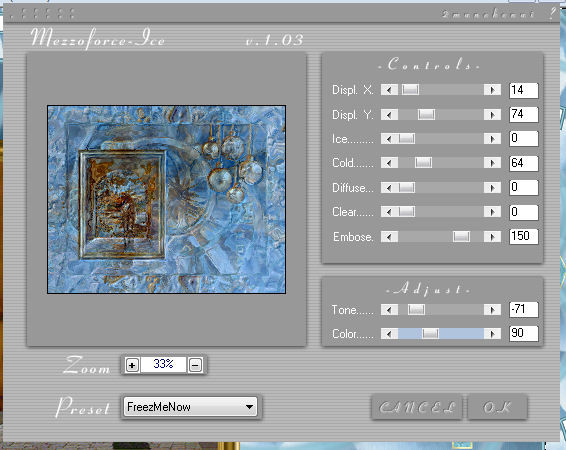Focus the Tone value field -71
Screen dimensions: 566x450
(x=524, y=310)
